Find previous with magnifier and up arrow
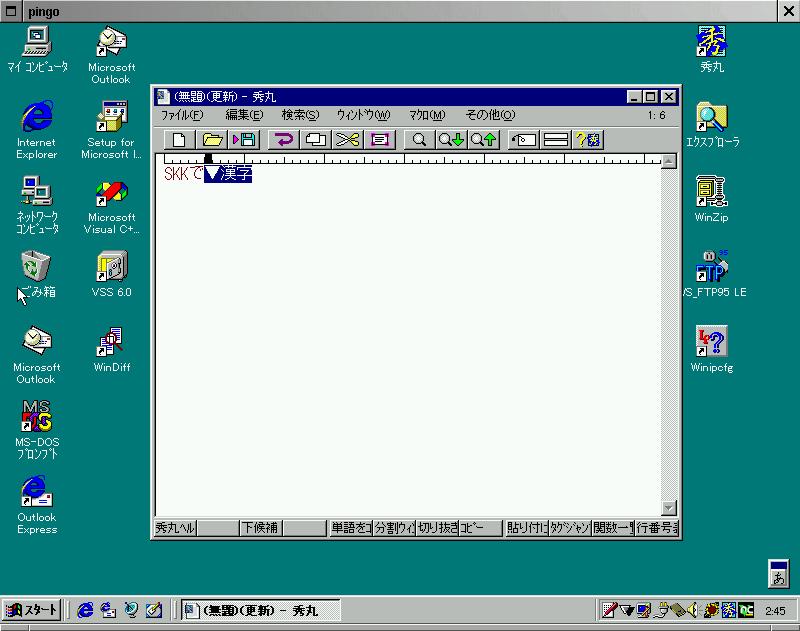The width and height of the screenshot is (800, 631). 484,139
